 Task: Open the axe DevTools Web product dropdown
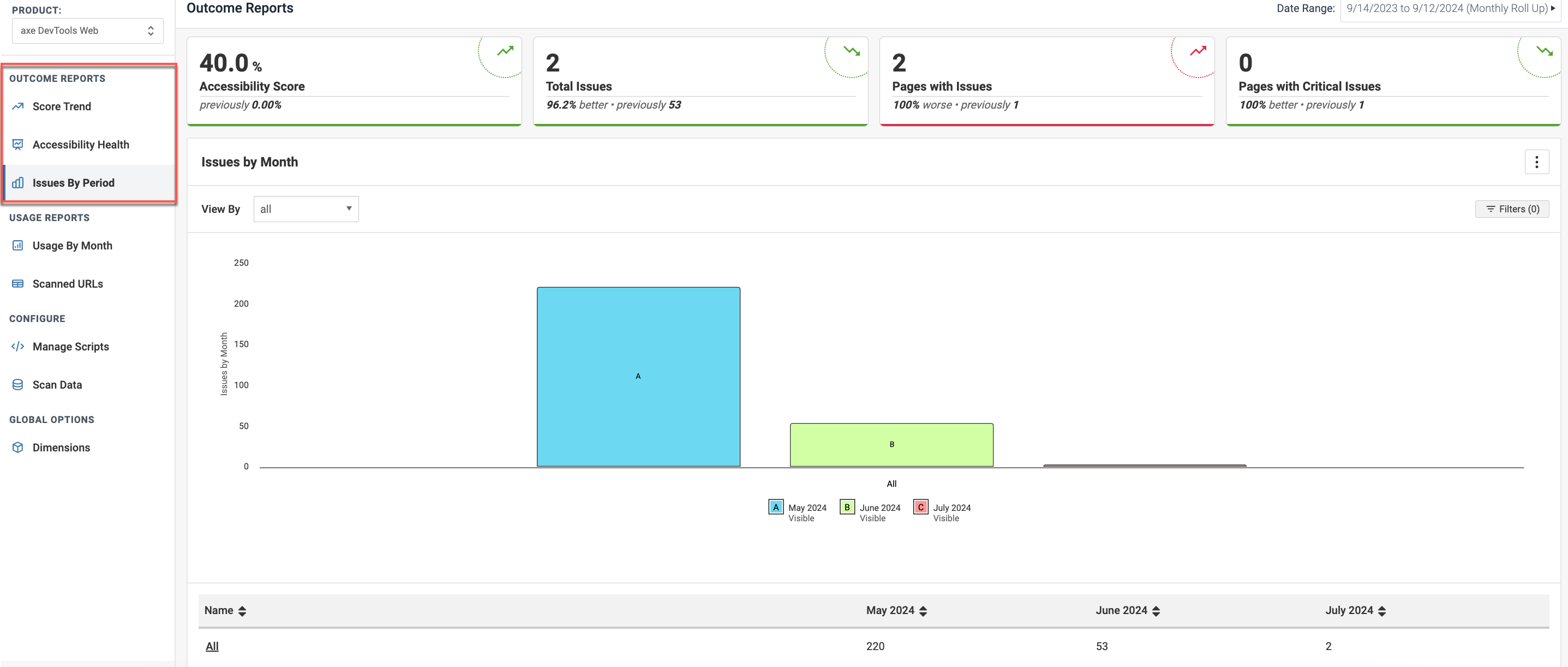[x=88, y=31]
